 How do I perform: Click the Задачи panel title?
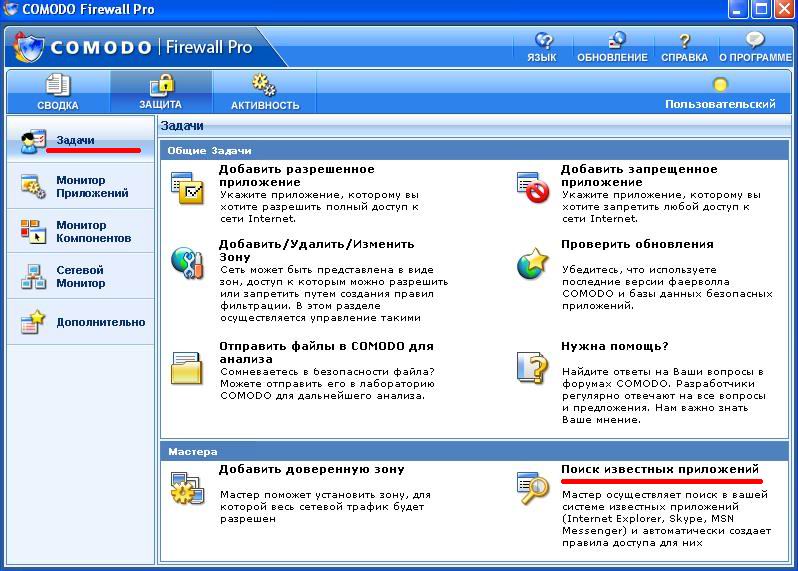click(182, 126)
